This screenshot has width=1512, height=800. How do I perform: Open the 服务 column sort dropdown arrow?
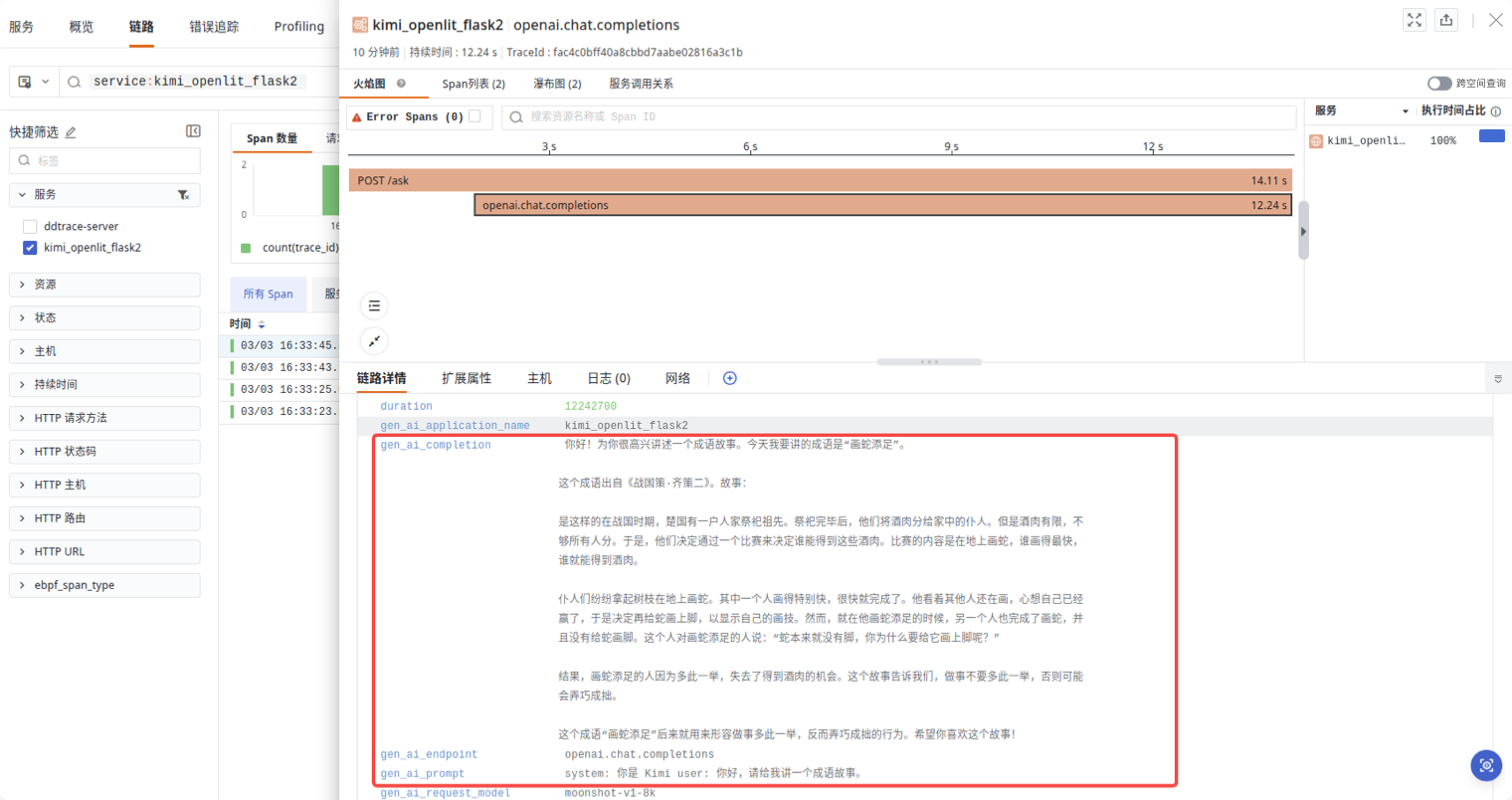[x=1406, y=111]
